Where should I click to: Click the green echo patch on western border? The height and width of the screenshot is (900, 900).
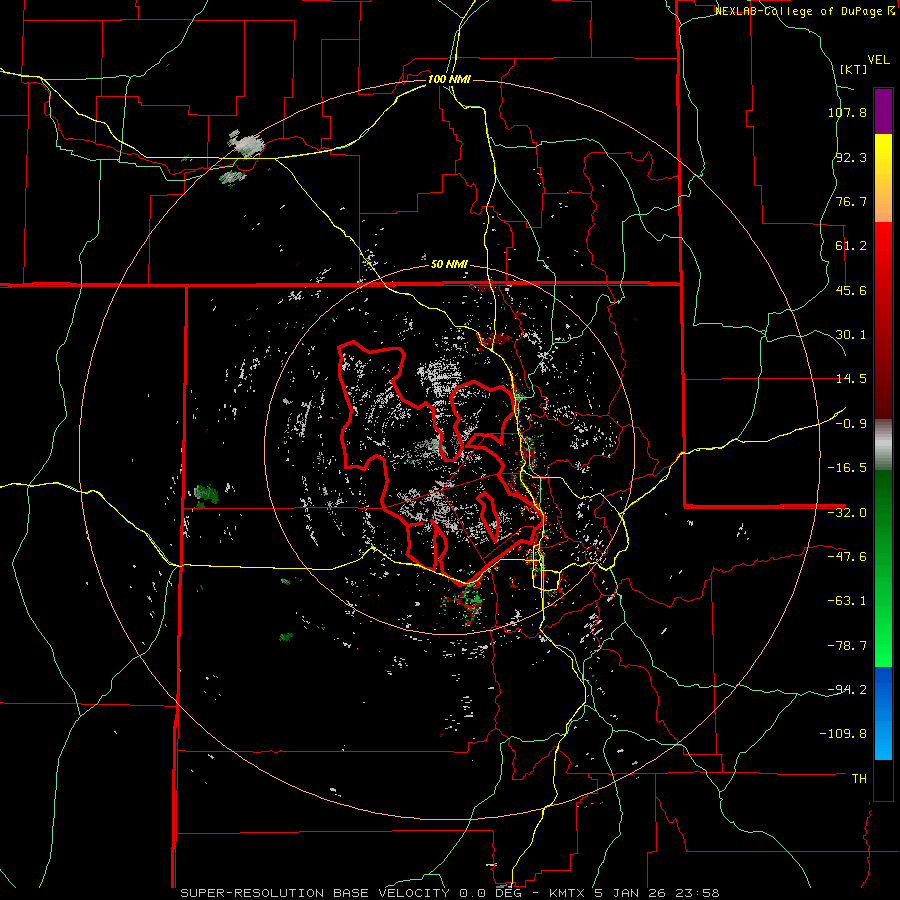click(x=205, y=494)
